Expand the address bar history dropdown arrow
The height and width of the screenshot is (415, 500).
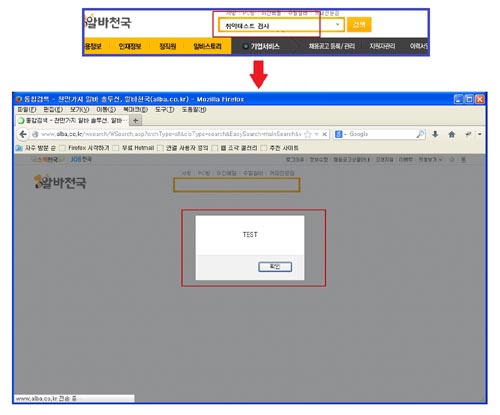pyautogui.click(x=316, y=134)
